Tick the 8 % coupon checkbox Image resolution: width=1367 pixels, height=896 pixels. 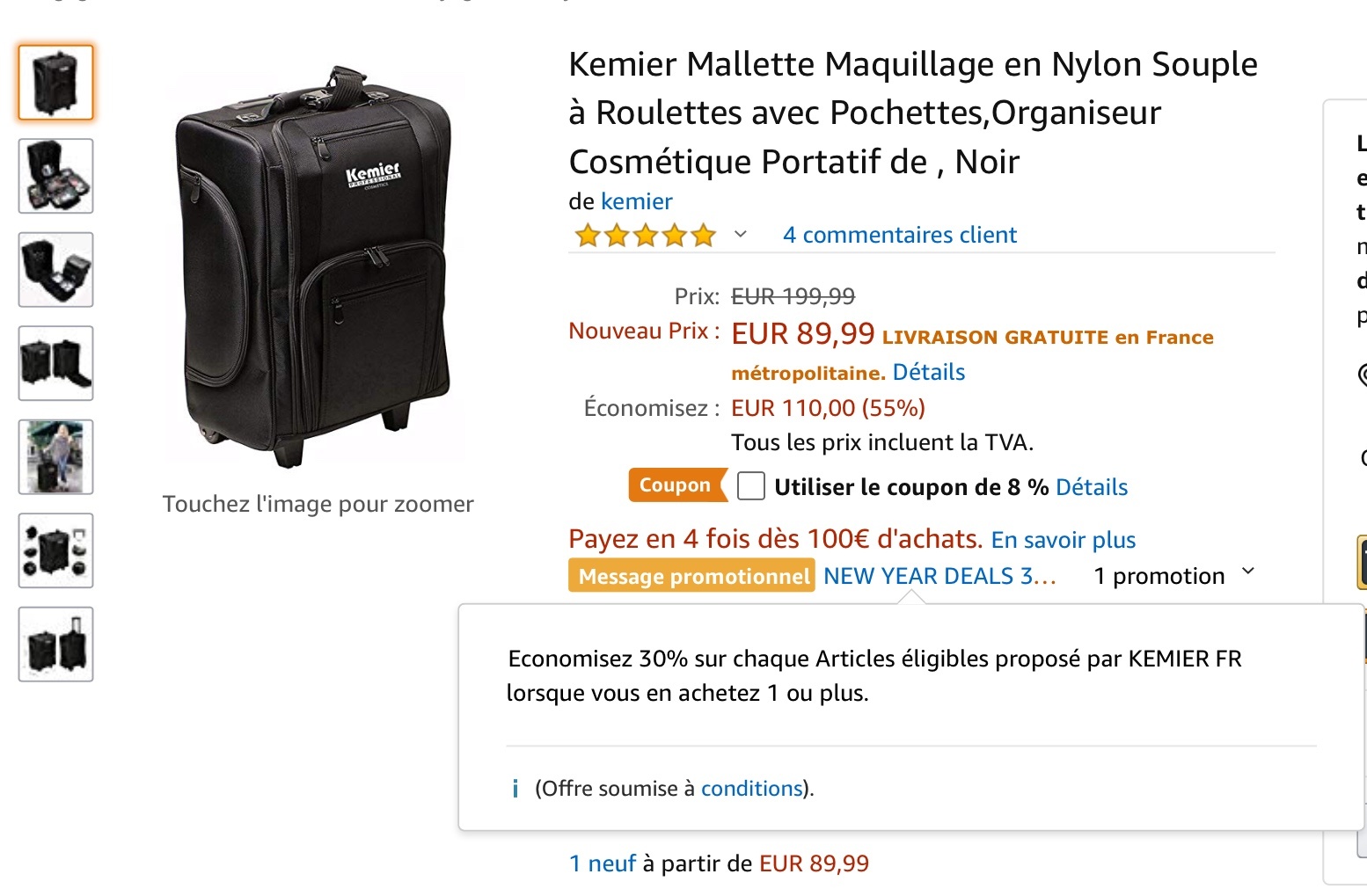pos(750,486)
